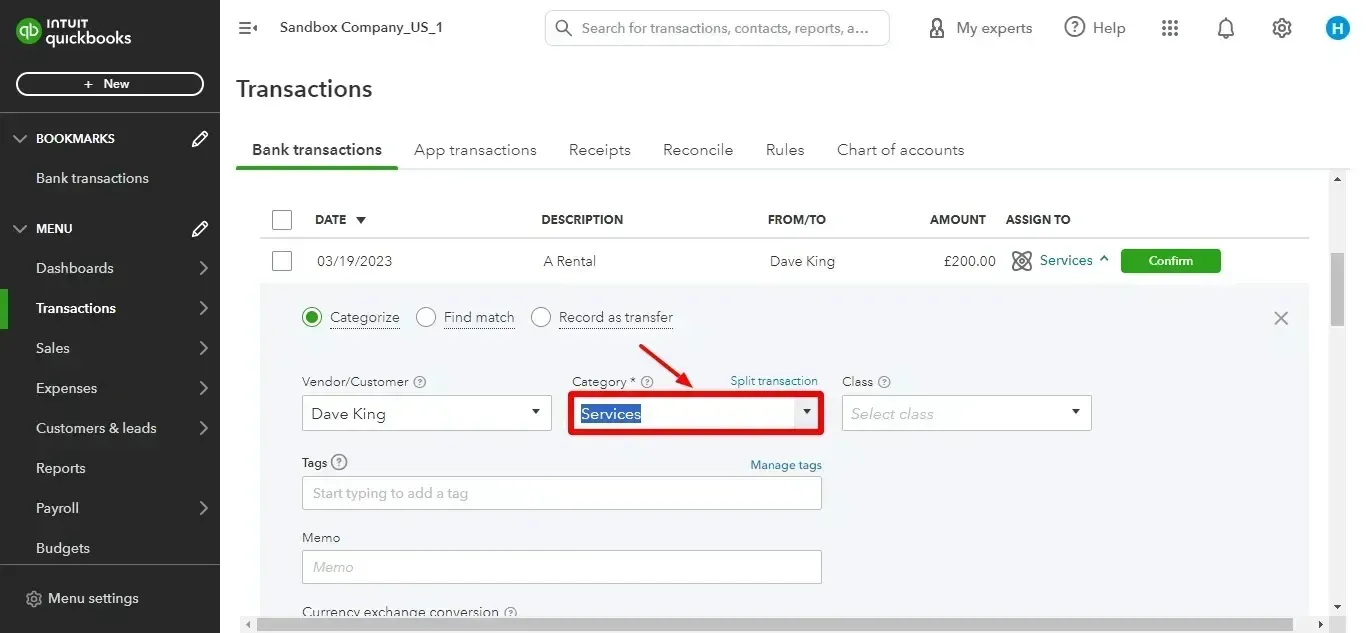Image resolution: width=1366 pixels, height=633 pixels.
Task: Sort by the Date column arrow
Action: click(361, 220)
